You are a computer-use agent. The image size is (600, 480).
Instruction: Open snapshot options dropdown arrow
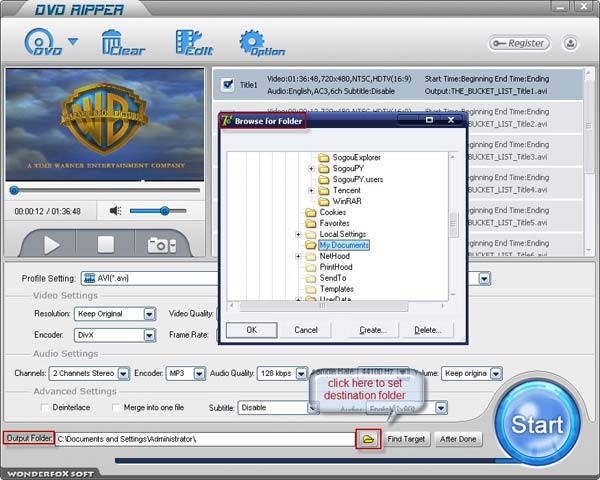click(173, 245)
